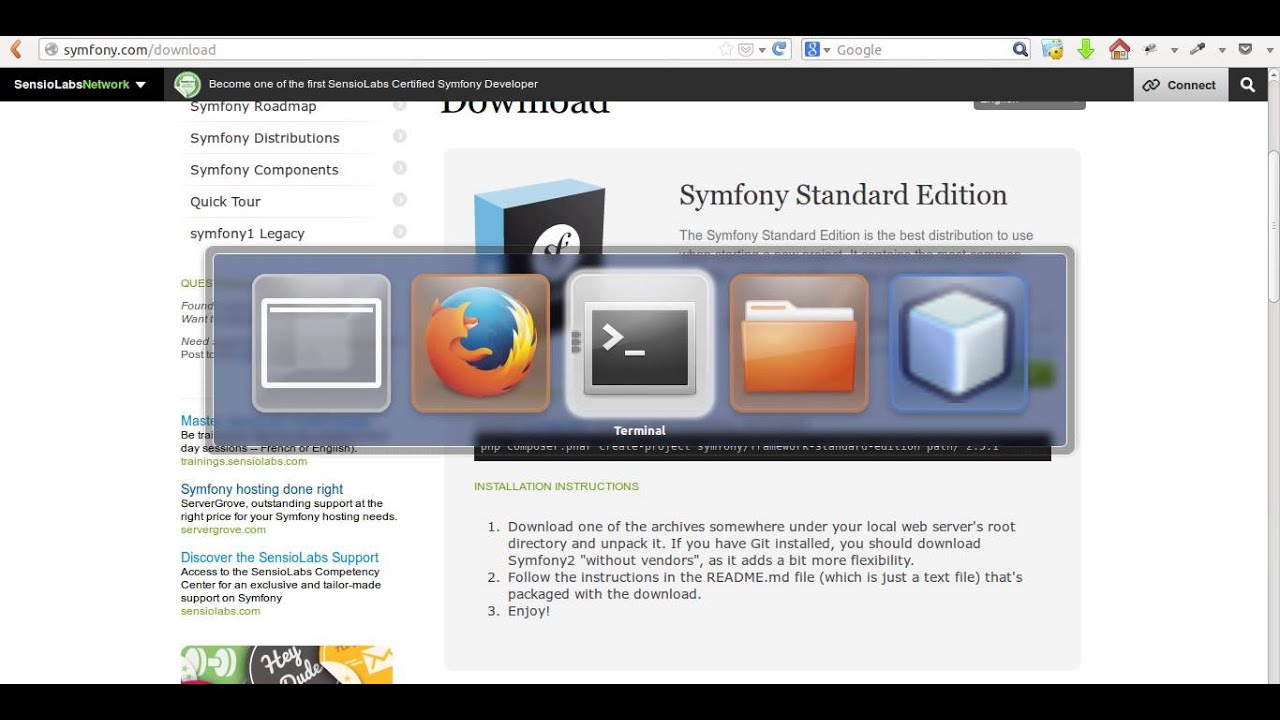1280x720 pixels.
Task: Expand the Firebug icon dropdown arrow
Action: coord(1173,50)
